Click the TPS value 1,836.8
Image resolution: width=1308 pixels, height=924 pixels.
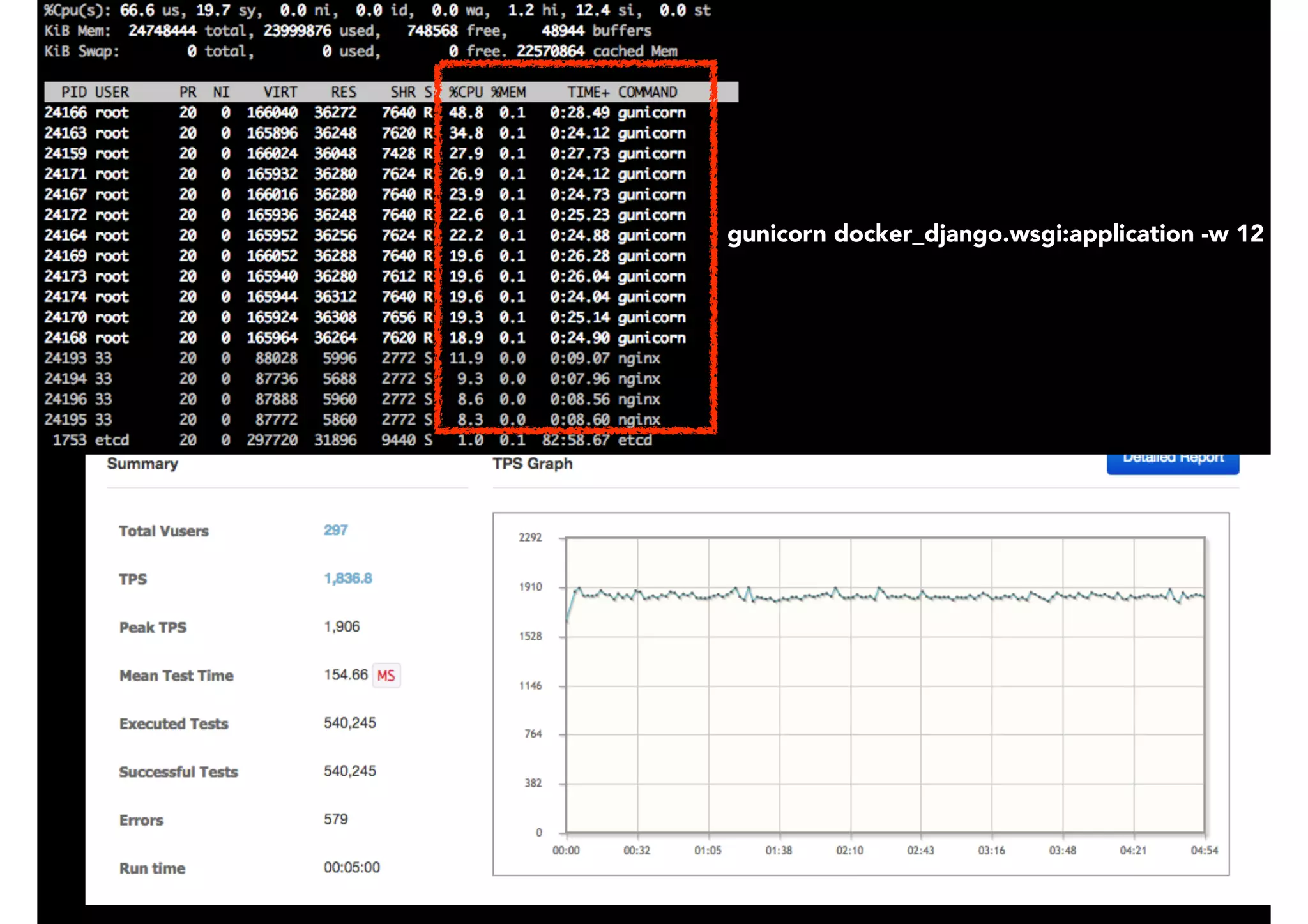click(347, 579)
